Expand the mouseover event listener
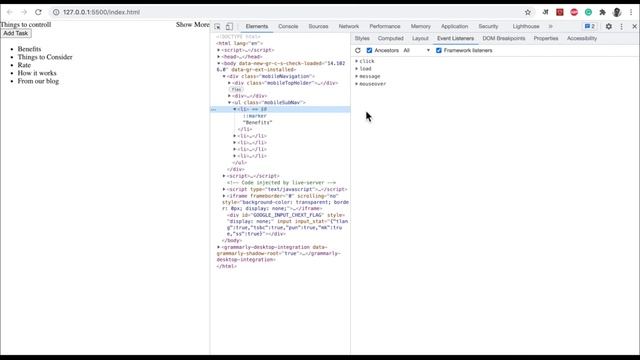This screenshot has width=640, height=360. (x=357, y=84)
